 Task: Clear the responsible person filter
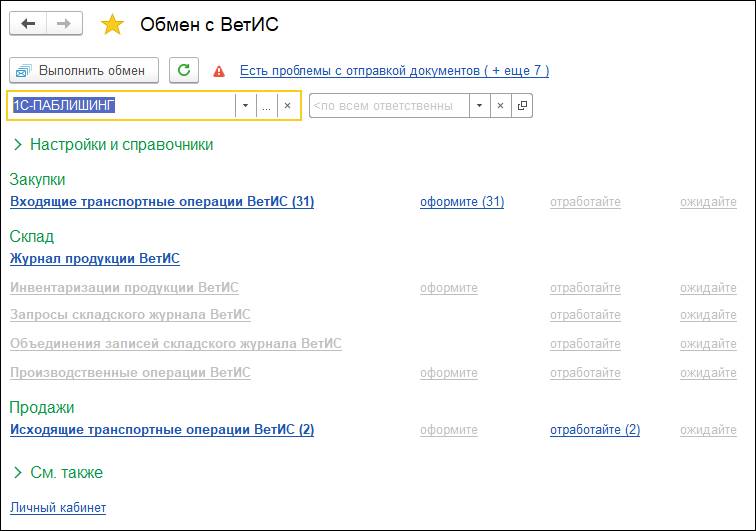(501, 105)
